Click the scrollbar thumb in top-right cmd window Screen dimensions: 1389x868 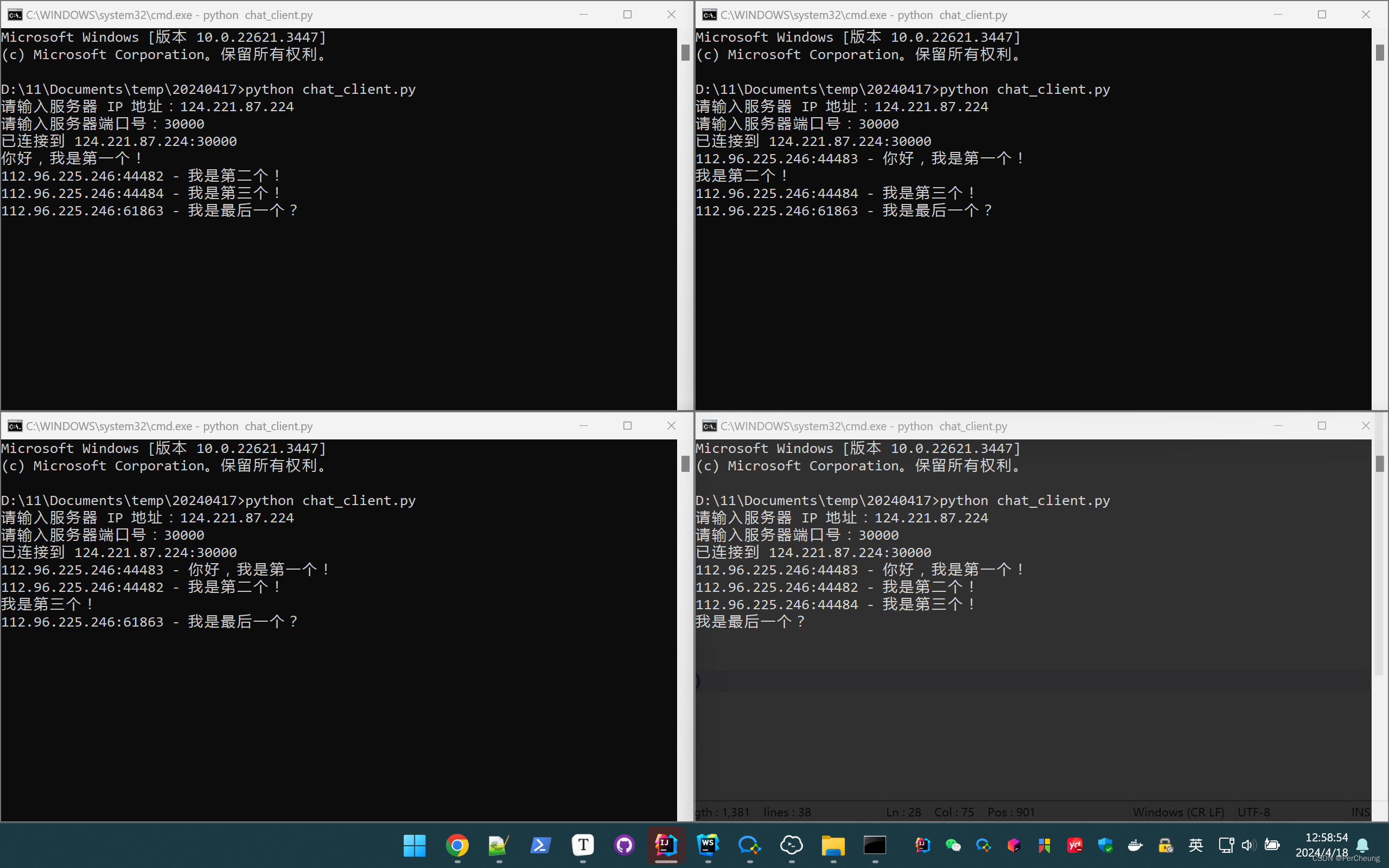pos(1380,53)
